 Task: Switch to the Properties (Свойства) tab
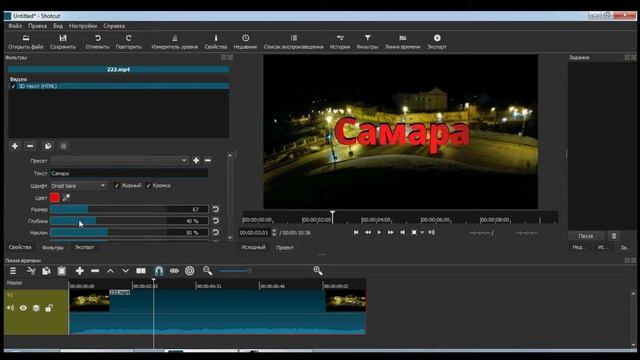20,247
